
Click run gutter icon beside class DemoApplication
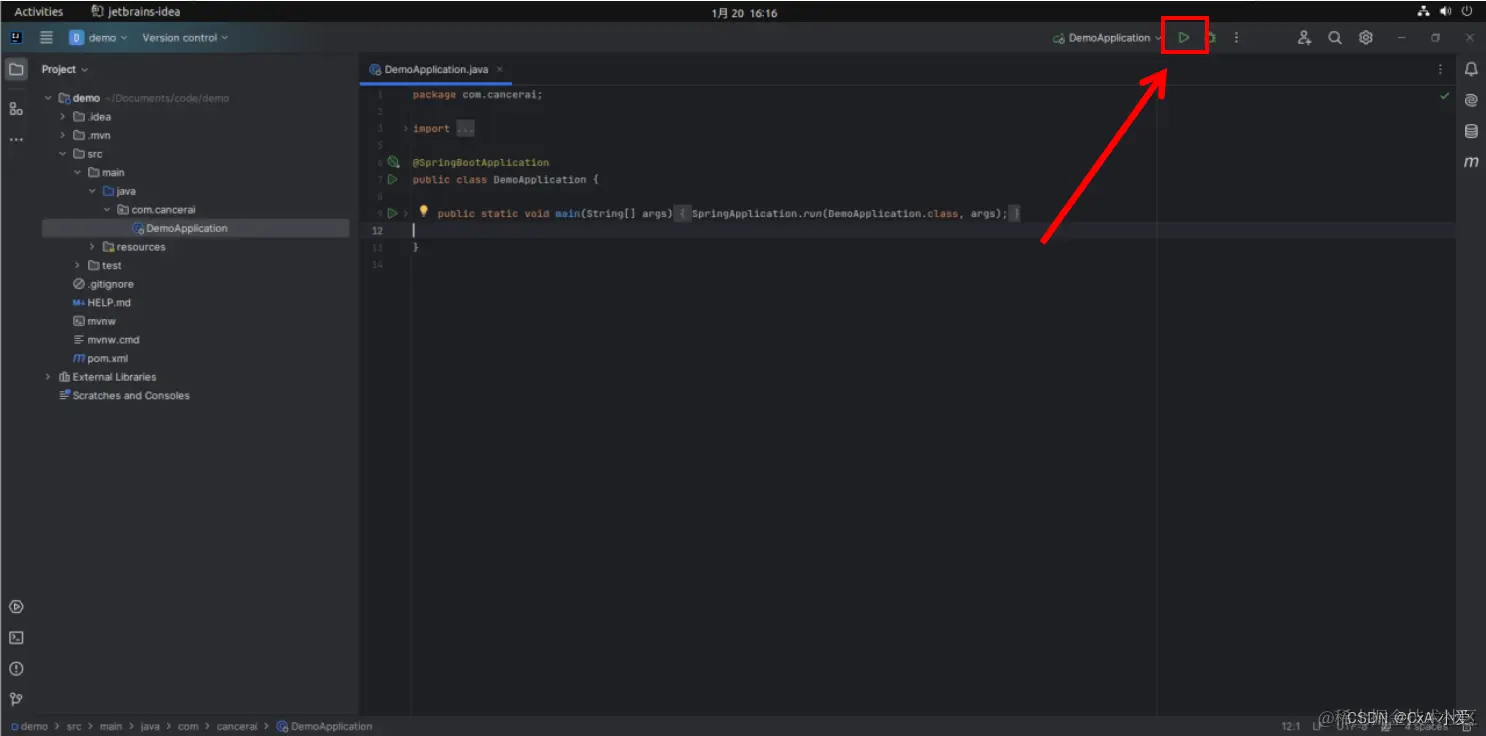click(x=392, y=180)
